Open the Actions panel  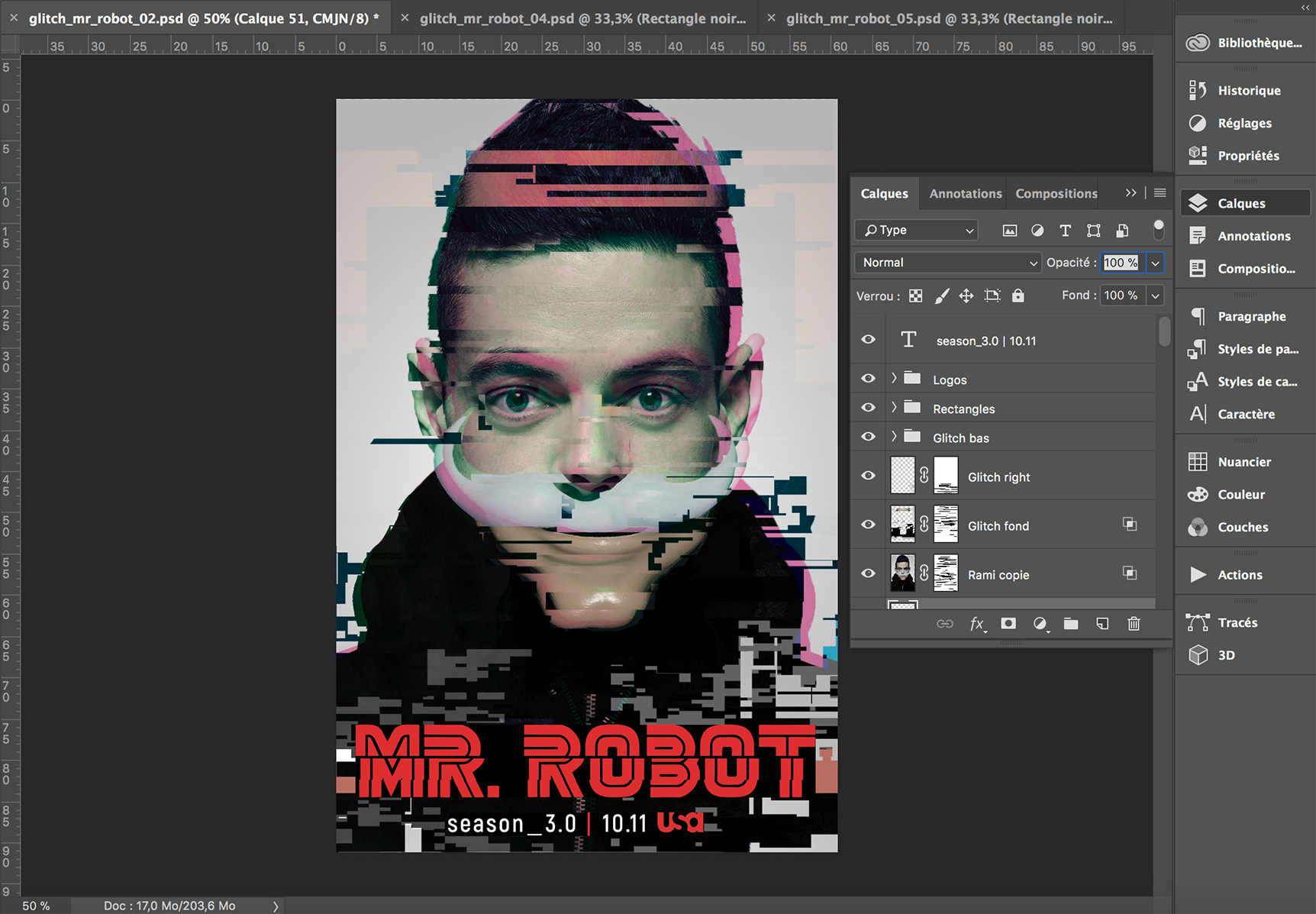[x=1239, y=575]
